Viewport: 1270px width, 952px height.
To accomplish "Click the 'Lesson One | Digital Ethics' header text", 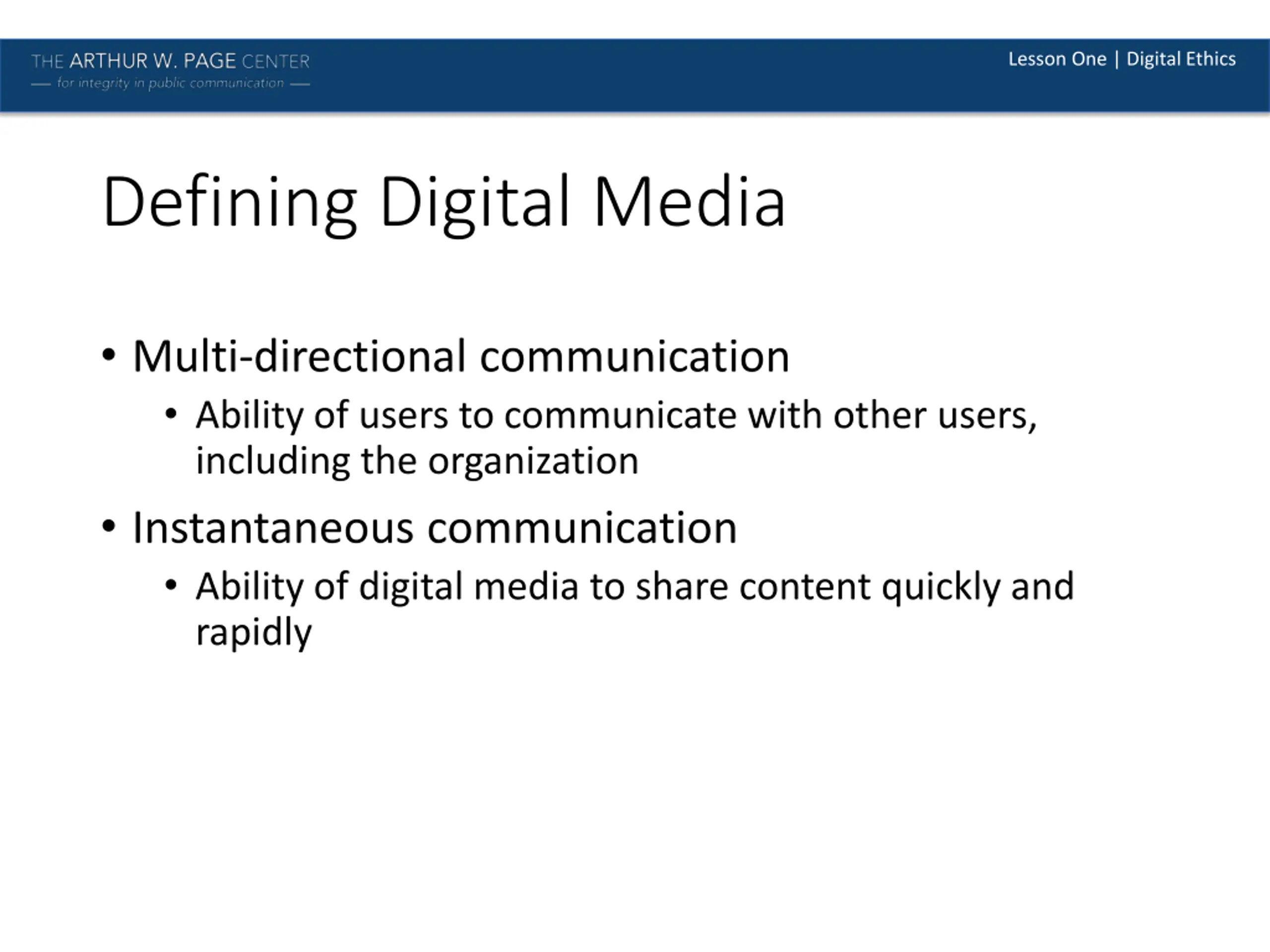I will [1122, 59].
